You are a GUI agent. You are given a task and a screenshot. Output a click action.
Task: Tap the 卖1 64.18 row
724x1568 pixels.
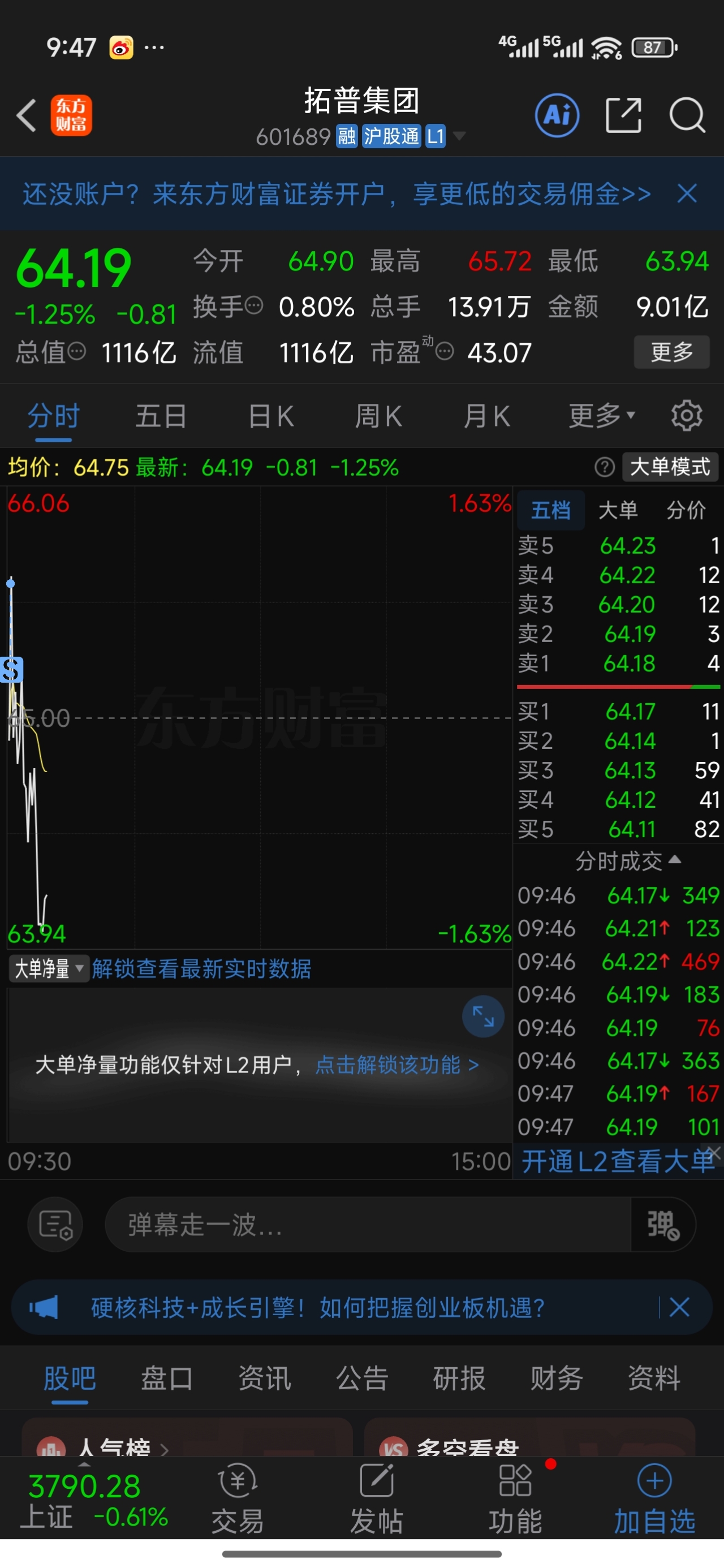(619, 664)
